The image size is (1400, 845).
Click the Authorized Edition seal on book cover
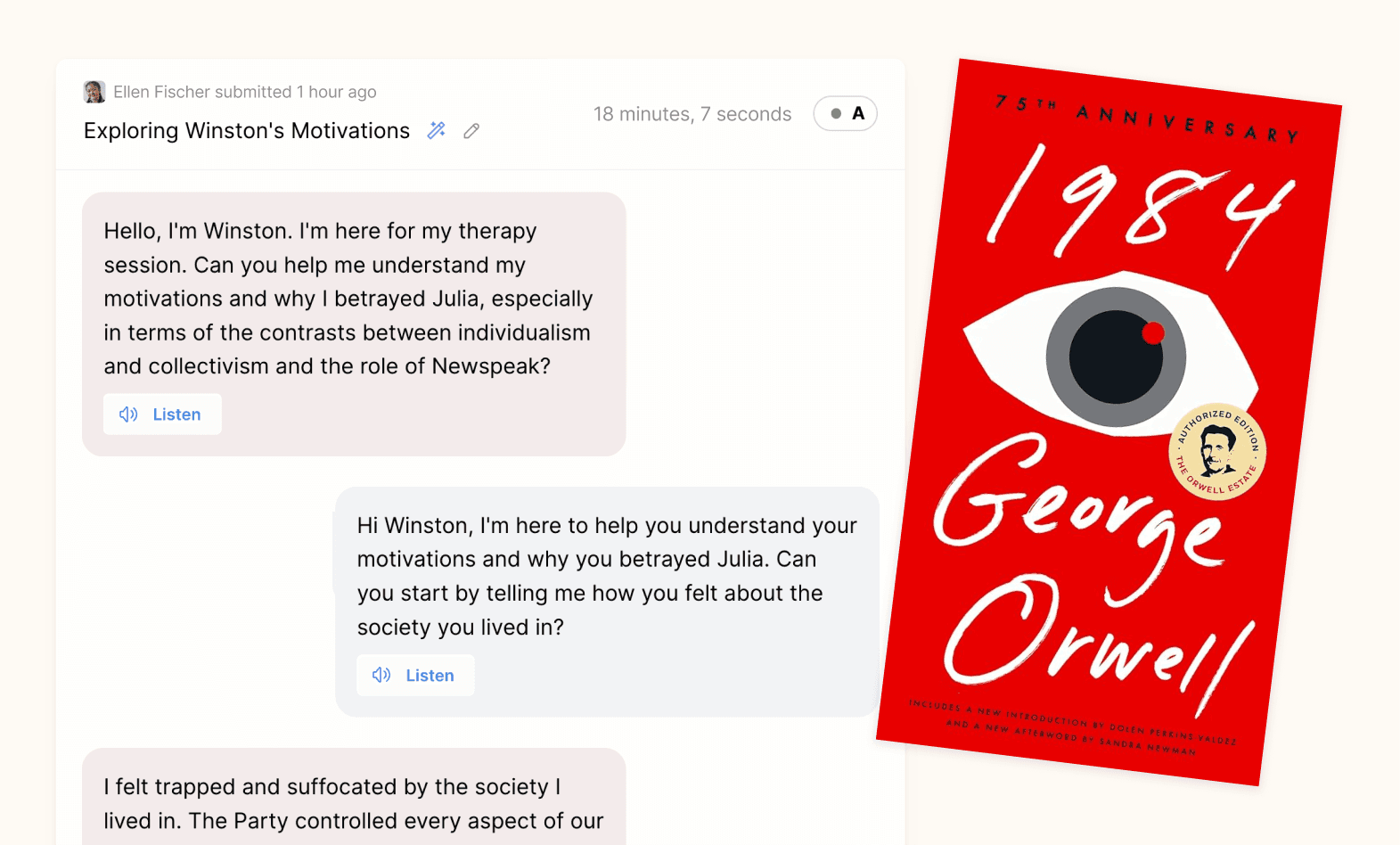(x=1217, y=451)
